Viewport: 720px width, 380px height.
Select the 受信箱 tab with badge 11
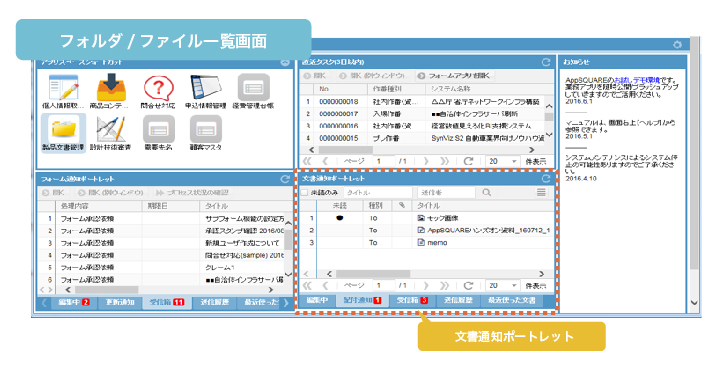click(167, 302)
